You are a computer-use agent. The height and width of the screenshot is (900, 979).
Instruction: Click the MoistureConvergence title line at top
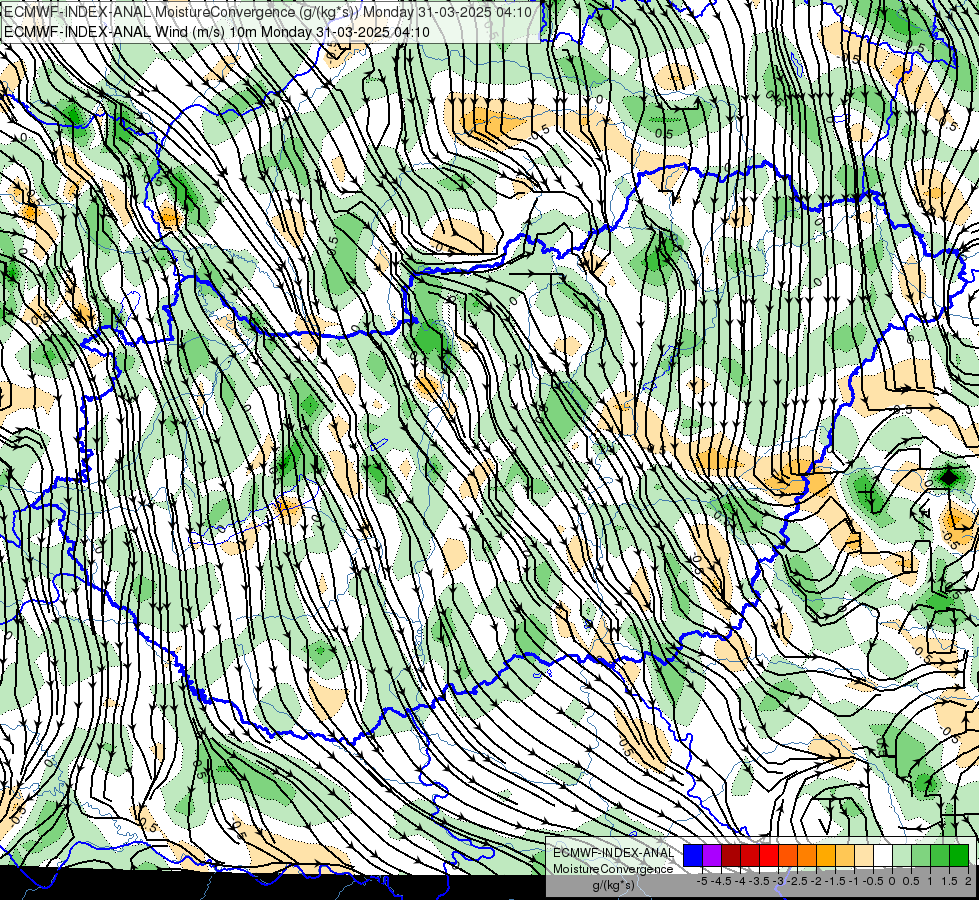268,12
